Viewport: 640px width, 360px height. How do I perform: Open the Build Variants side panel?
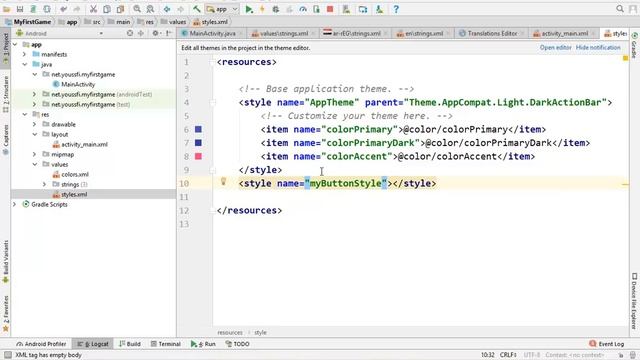tap(6, 262)
